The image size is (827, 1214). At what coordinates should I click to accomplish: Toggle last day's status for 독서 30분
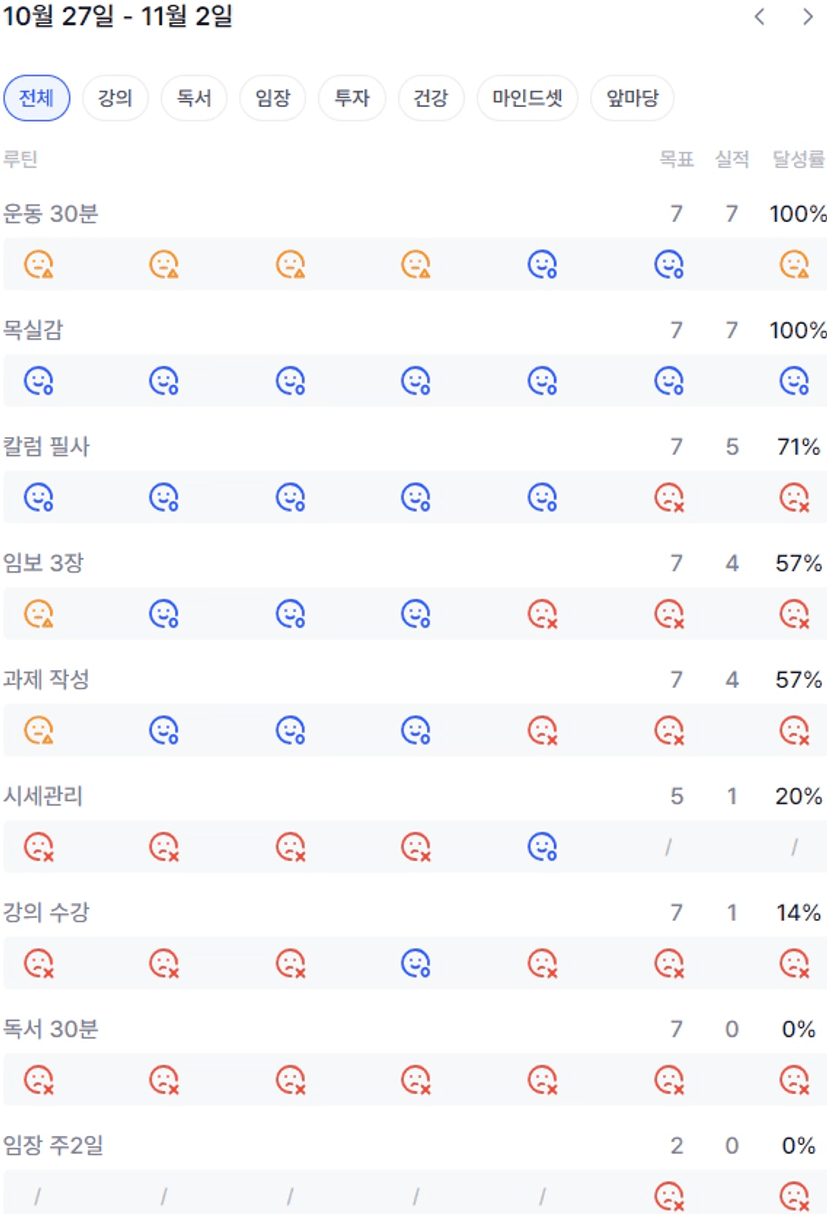pyautogui.click(x=794, y=1080)
